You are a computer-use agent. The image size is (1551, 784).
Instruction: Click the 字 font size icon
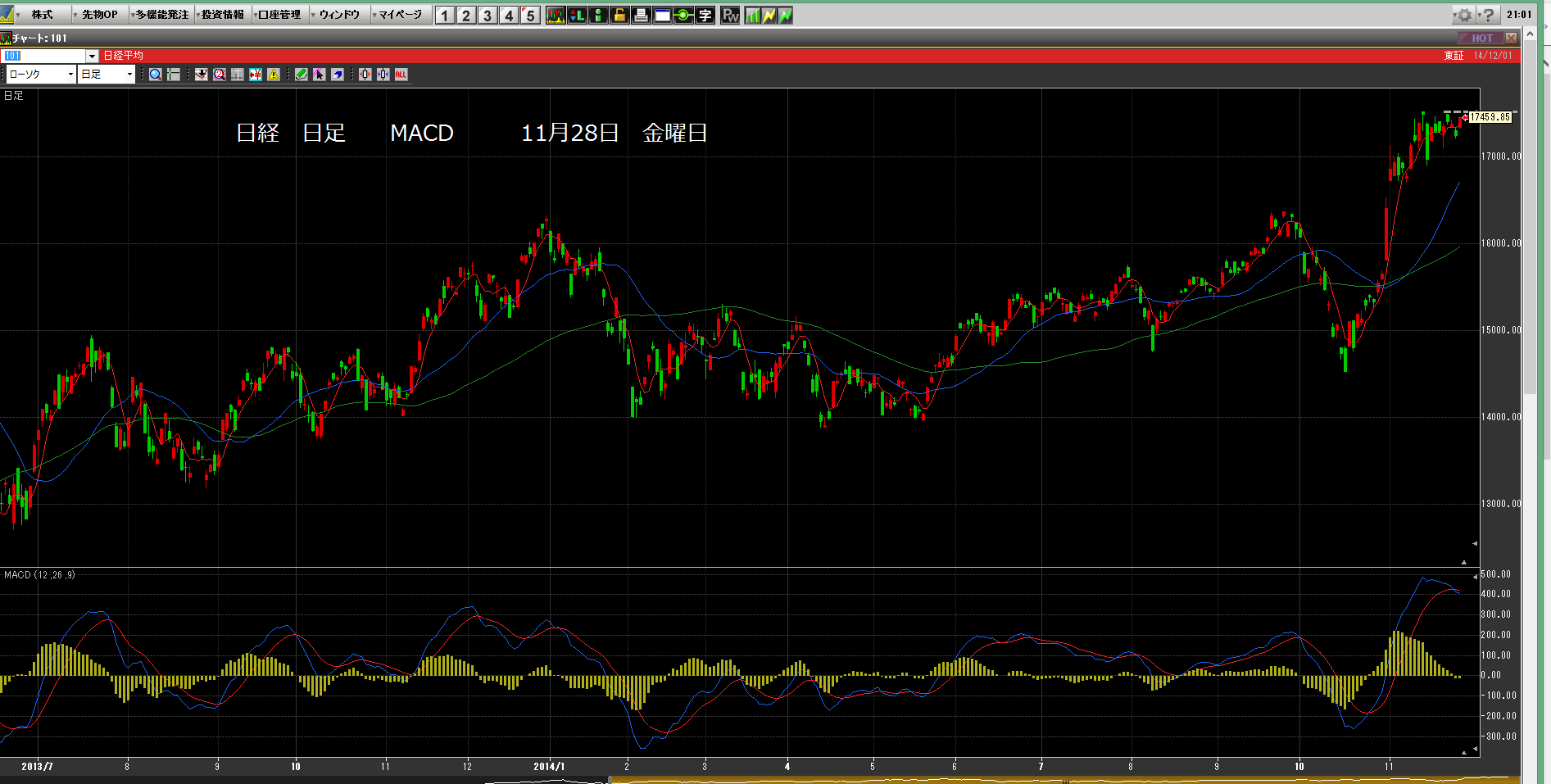[705, 15]
